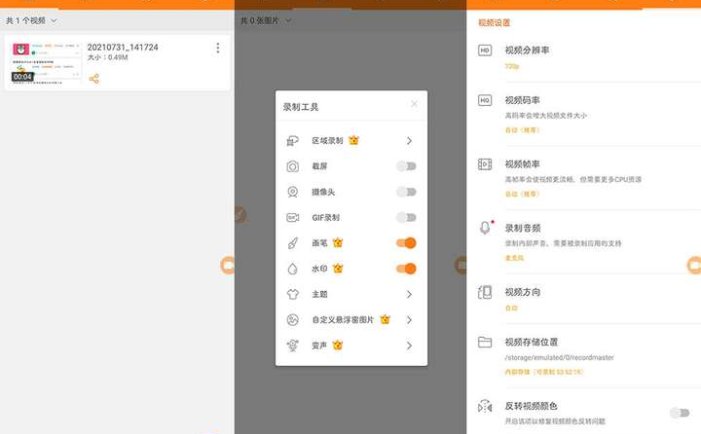
Task: Turn off the 水印 toggle
Action: 406,269
